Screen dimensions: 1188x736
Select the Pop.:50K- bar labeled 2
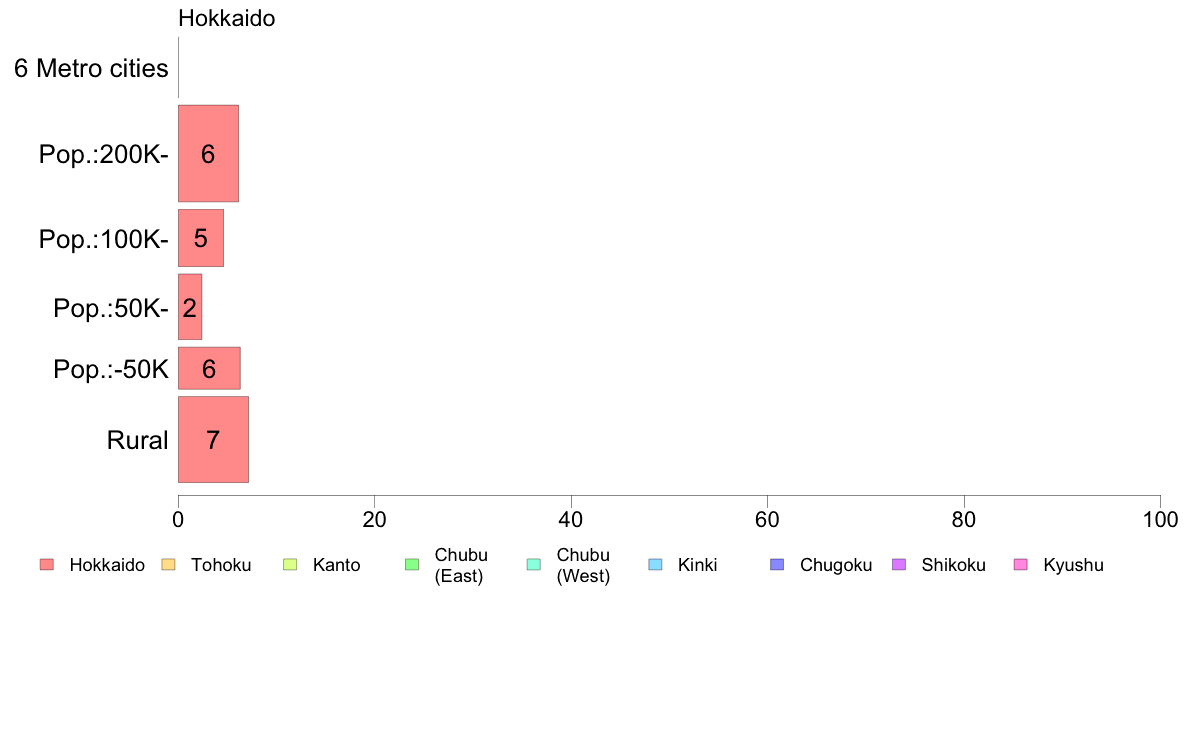tap(189, 307)
